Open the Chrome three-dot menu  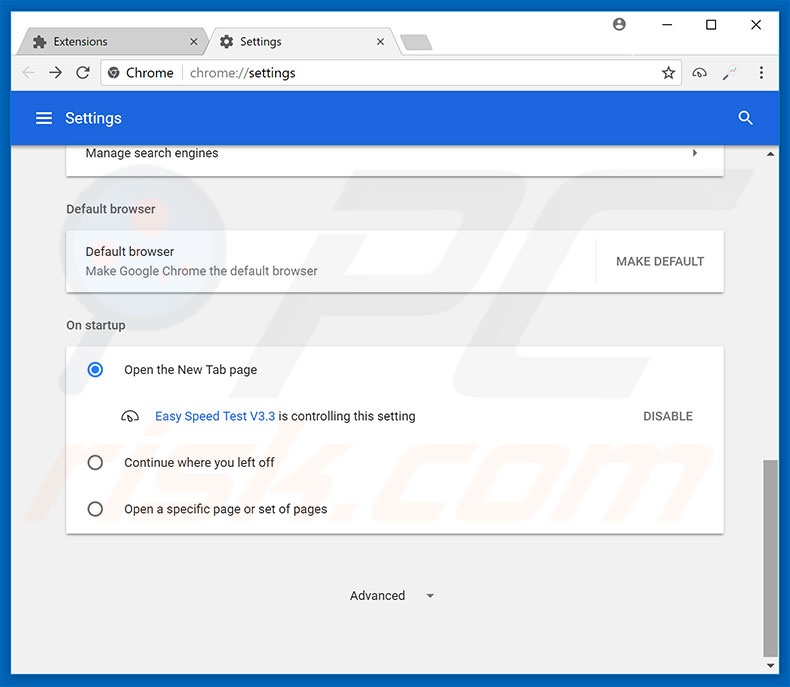tap(761, 73)
